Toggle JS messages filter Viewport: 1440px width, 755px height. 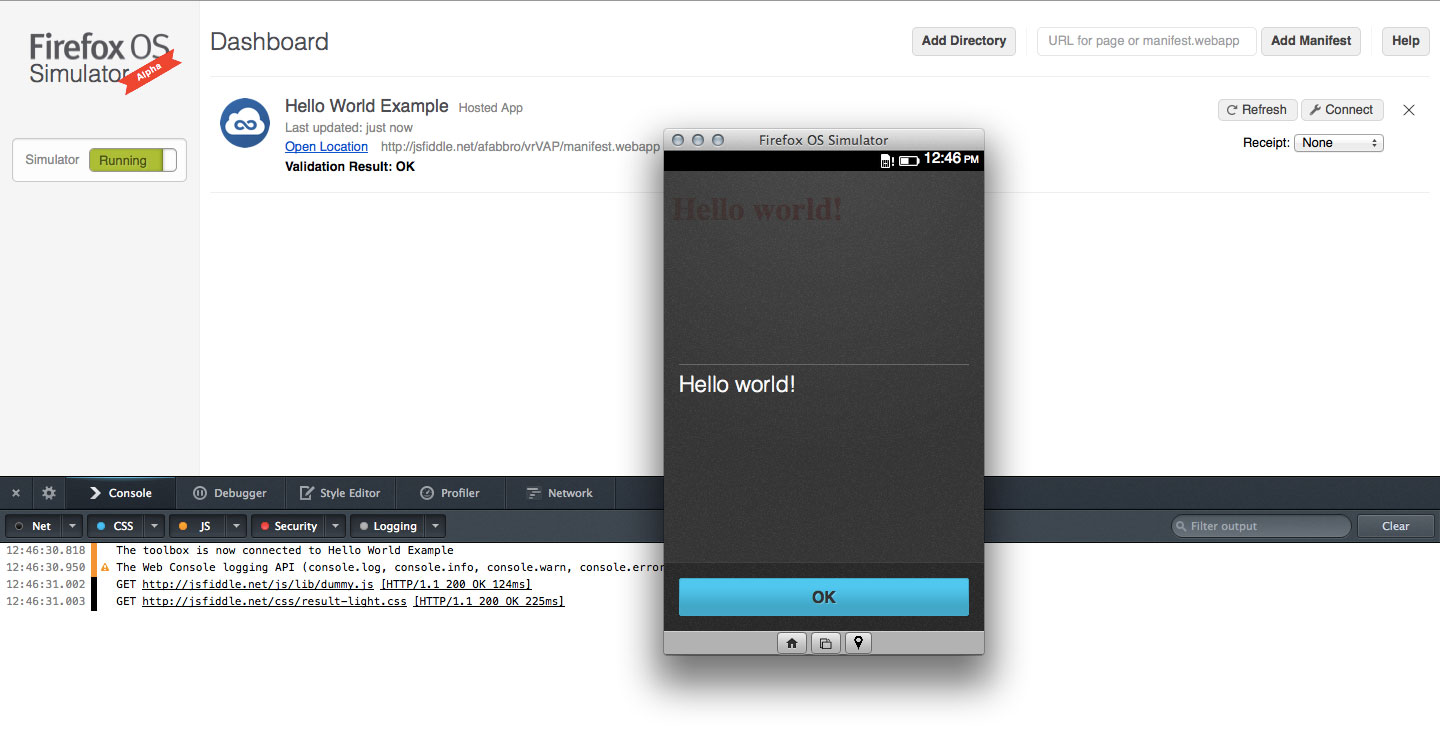pos(197,526)
